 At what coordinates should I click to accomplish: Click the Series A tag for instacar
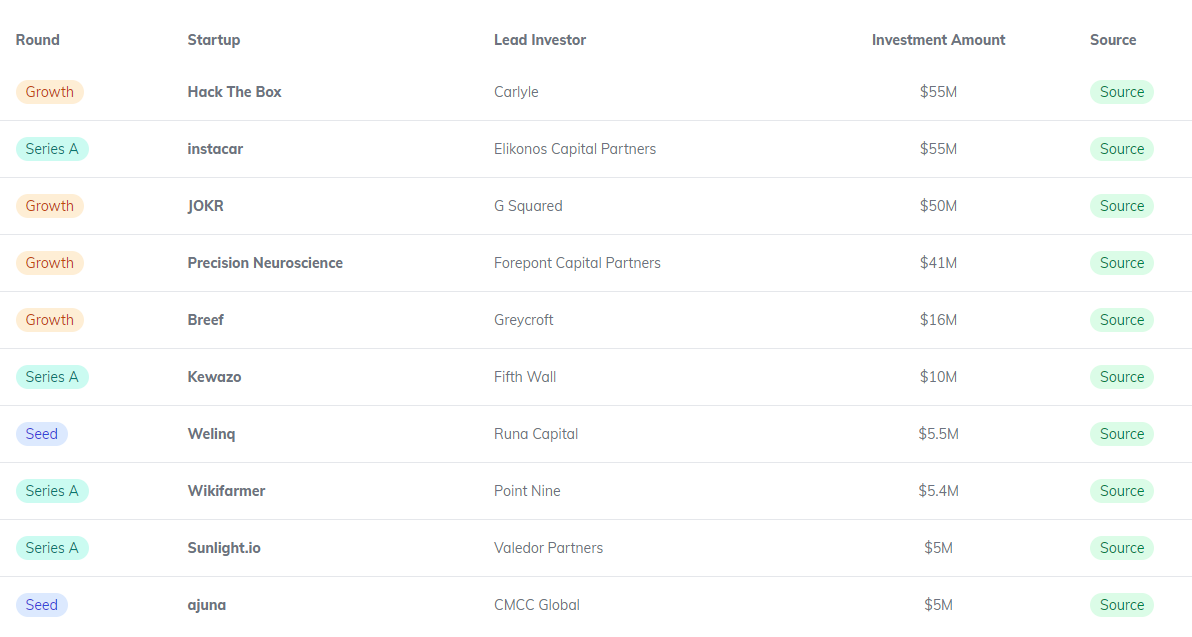52,149
